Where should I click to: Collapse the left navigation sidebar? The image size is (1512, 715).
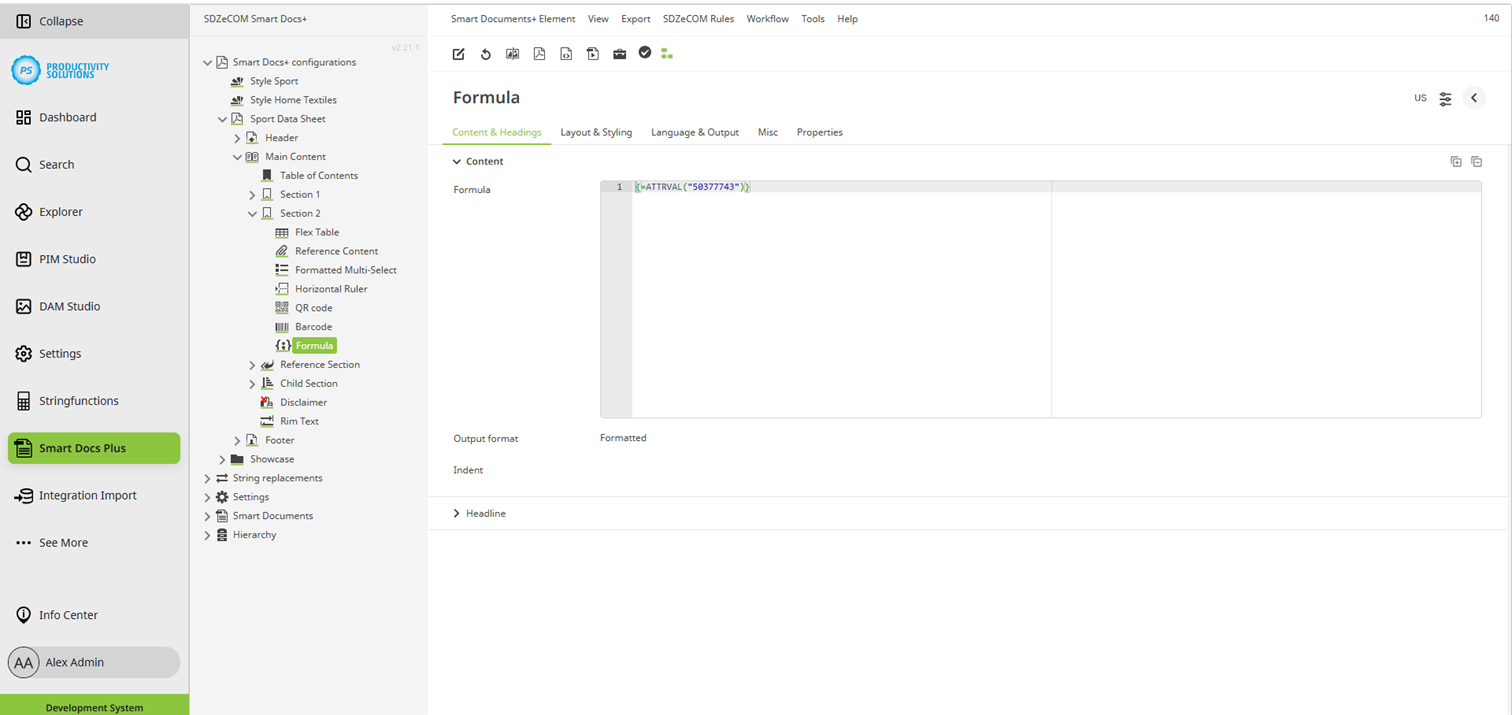[x=94, y=21]
